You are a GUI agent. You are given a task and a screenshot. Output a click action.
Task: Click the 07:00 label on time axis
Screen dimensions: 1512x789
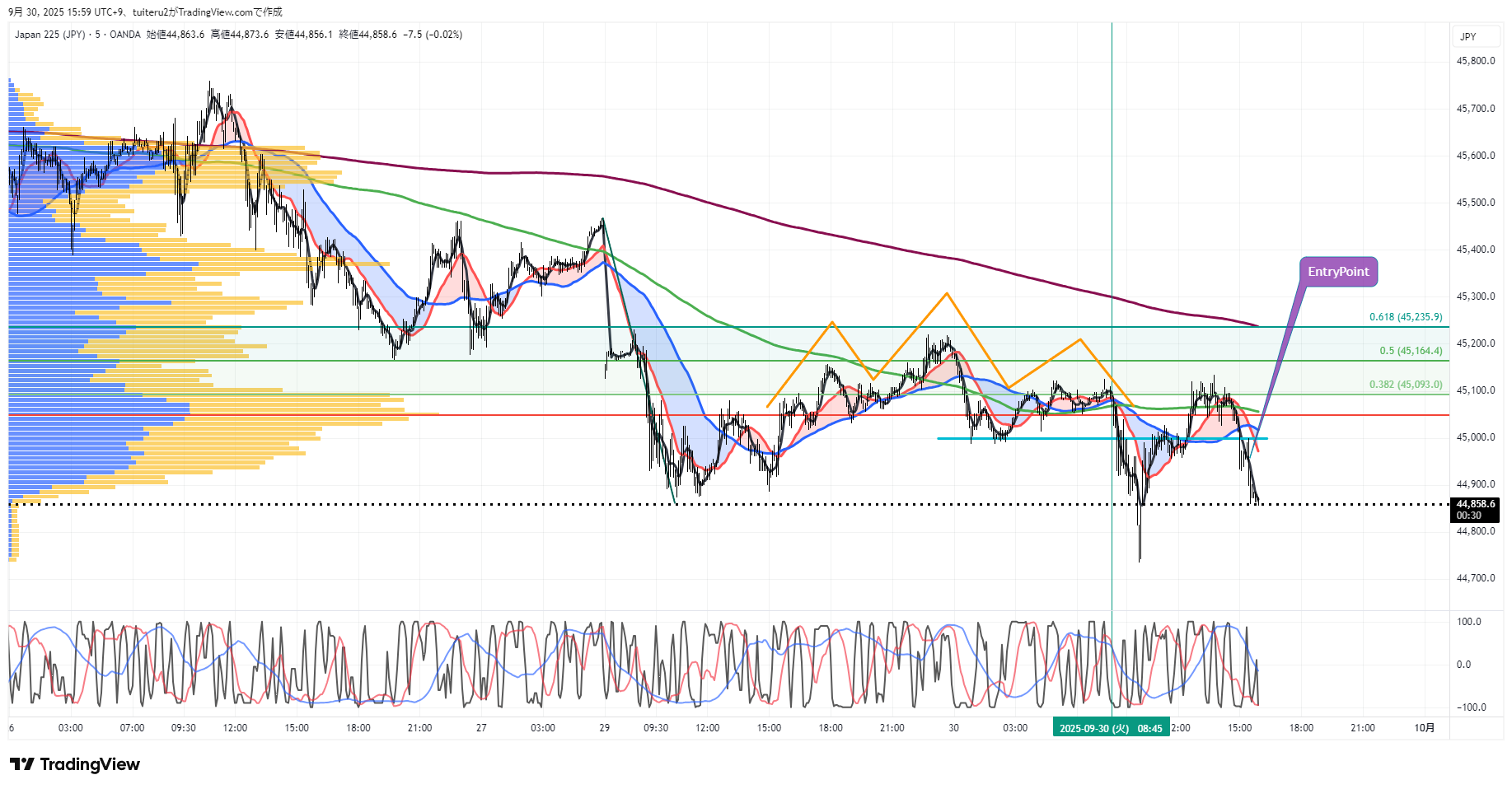point(132,728)
